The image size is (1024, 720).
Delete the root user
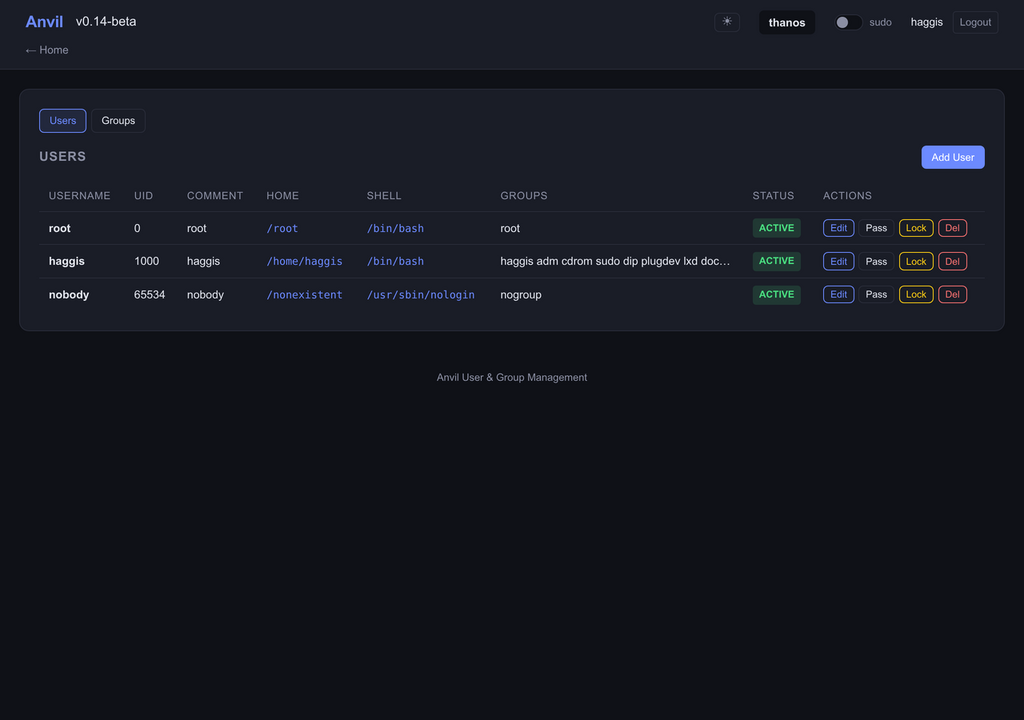tap(952, 228)
